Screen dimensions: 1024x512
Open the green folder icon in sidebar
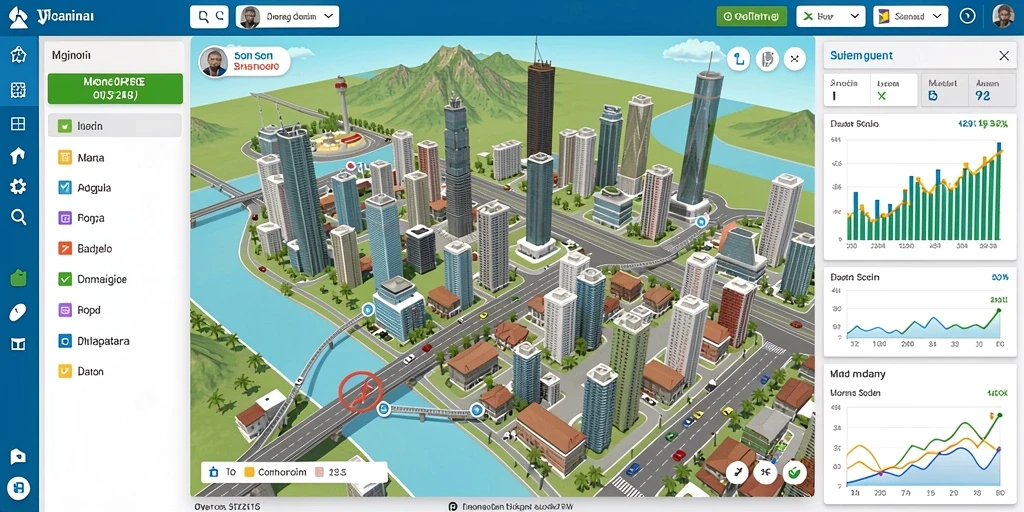point(18,278)
